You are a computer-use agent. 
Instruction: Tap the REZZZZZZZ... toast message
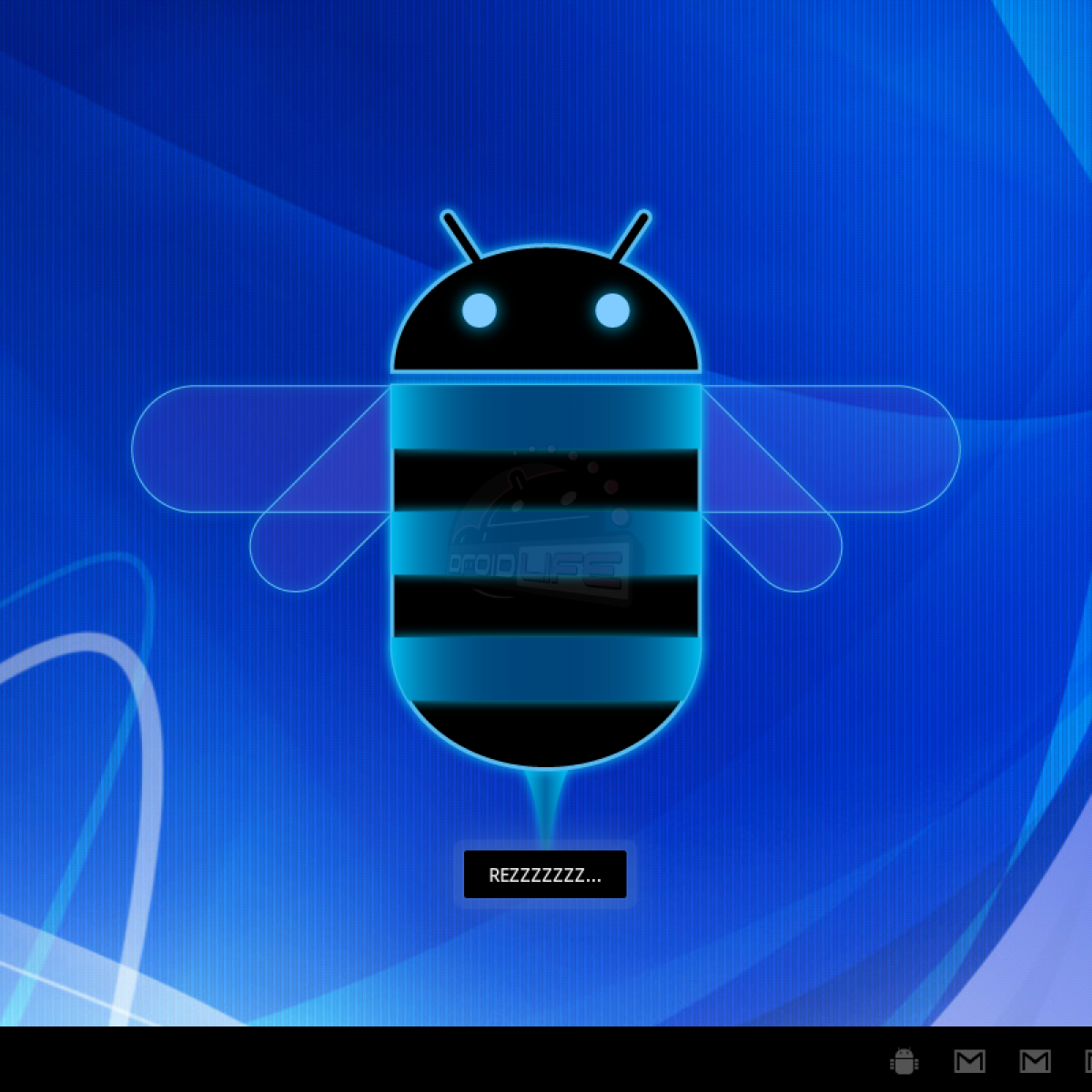pos(545,875)
